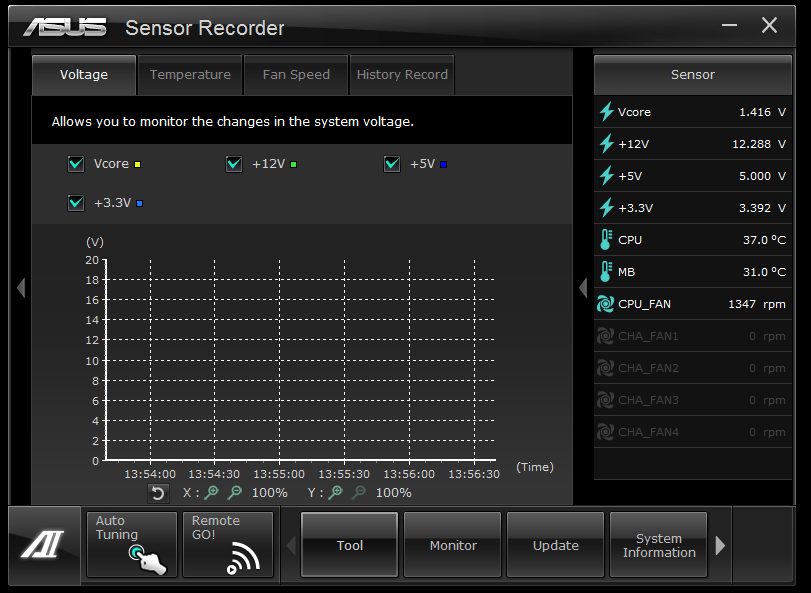Expand the panel using the right-side arrow

[x=583, y=287]
